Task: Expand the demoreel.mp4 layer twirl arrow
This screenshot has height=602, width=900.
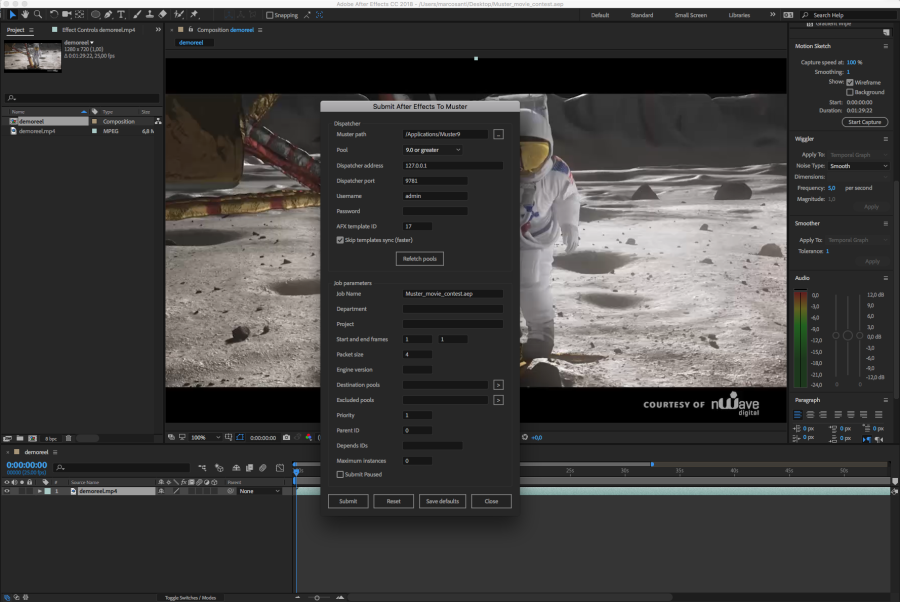Action: (40, 491)
